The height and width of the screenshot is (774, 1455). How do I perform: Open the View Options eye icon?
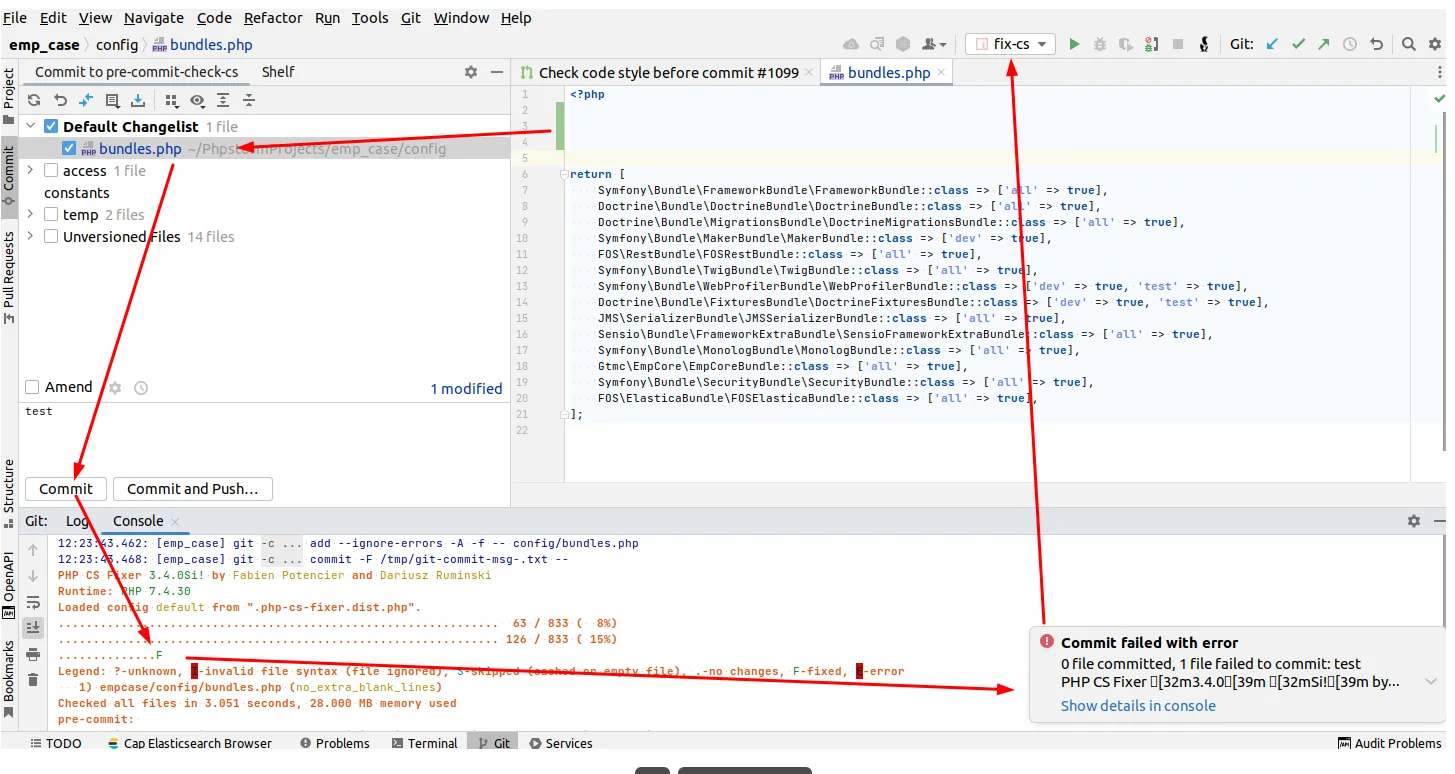(x=197, y=100)
